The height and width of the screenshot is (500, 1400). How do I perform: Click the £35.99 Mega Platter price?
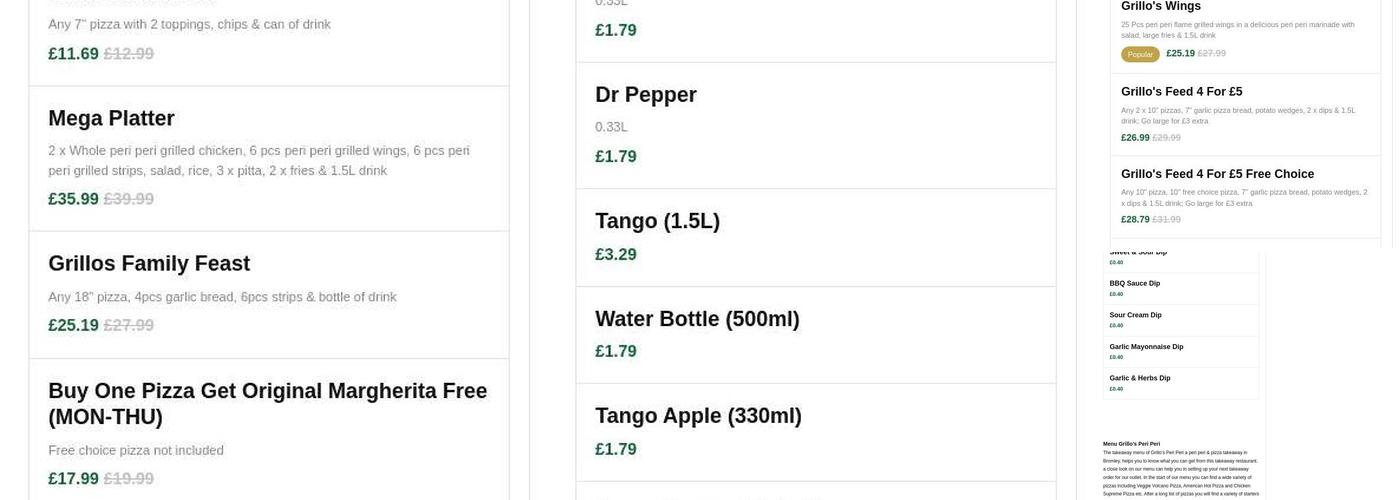click(73, 199)
